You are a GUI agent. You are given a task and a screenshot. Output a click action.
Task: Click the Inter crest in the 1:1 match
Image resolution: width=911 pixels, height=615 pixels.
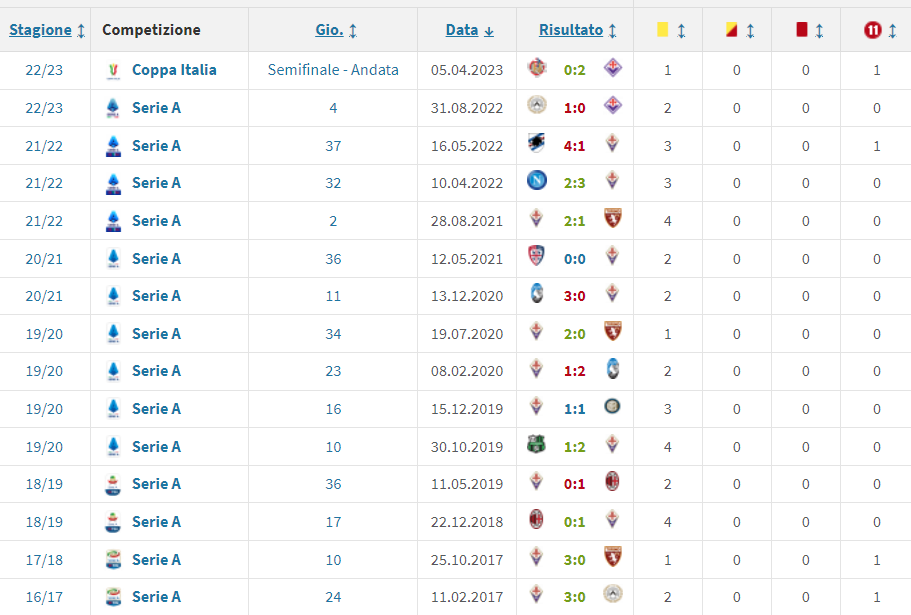(x=612, y=408)
